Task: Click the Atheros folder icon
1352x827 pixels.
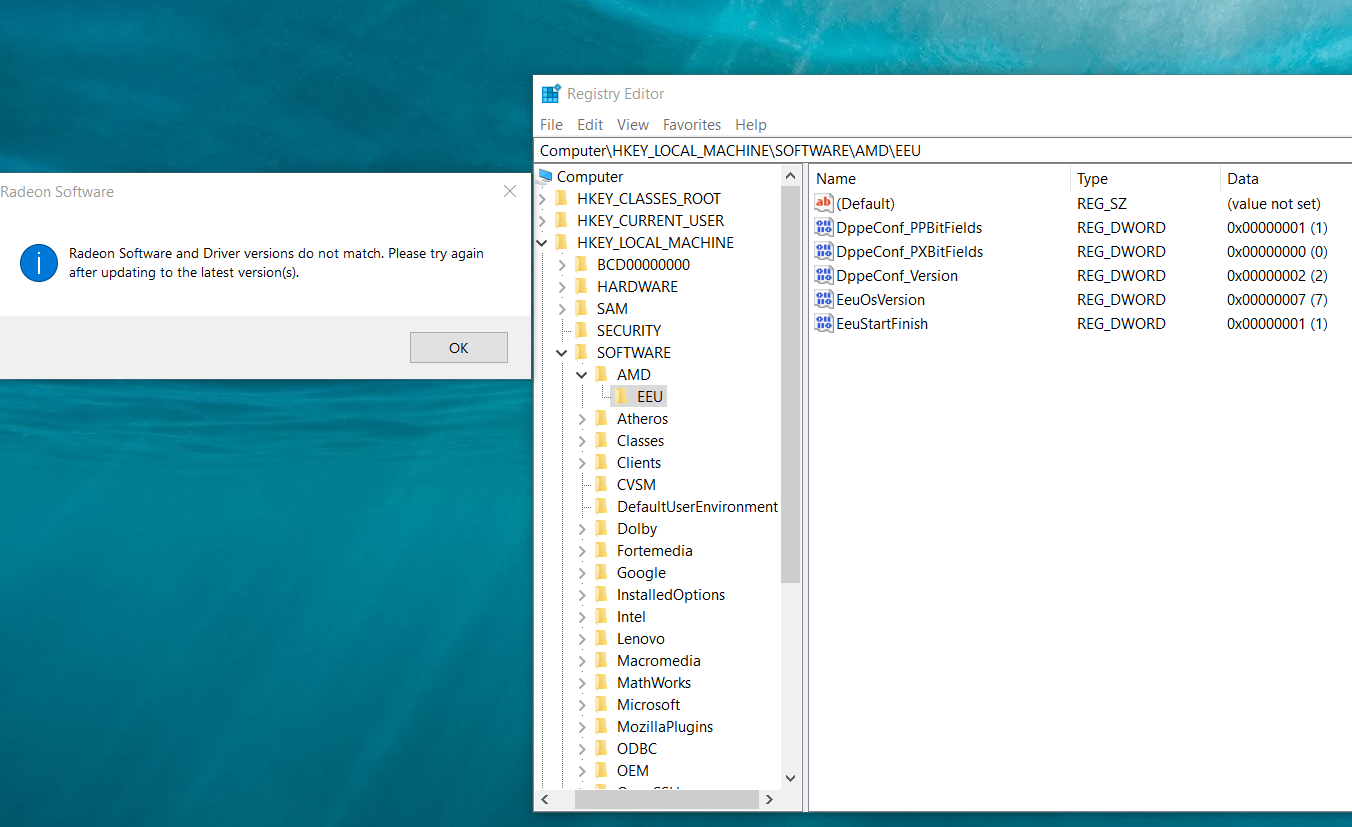Action: click(x=601, y=418)
